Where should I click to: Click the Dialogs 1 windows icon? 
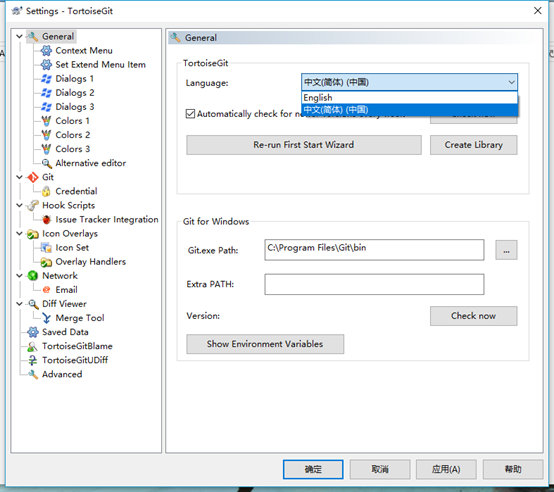pyautogui.click(x=46, y=79)
